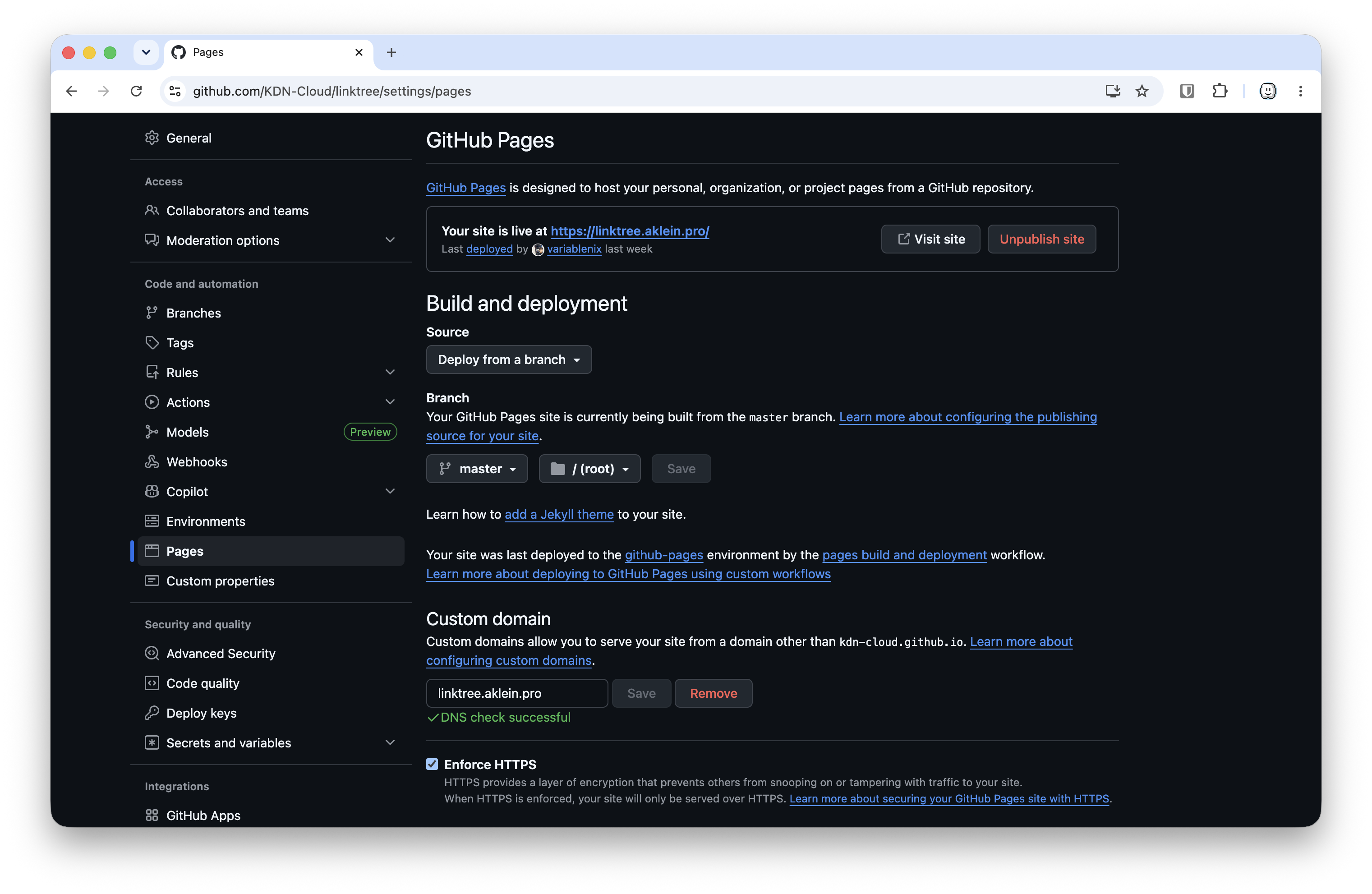
Task: Click the Remove custom domain button
Action: point(713,693)
